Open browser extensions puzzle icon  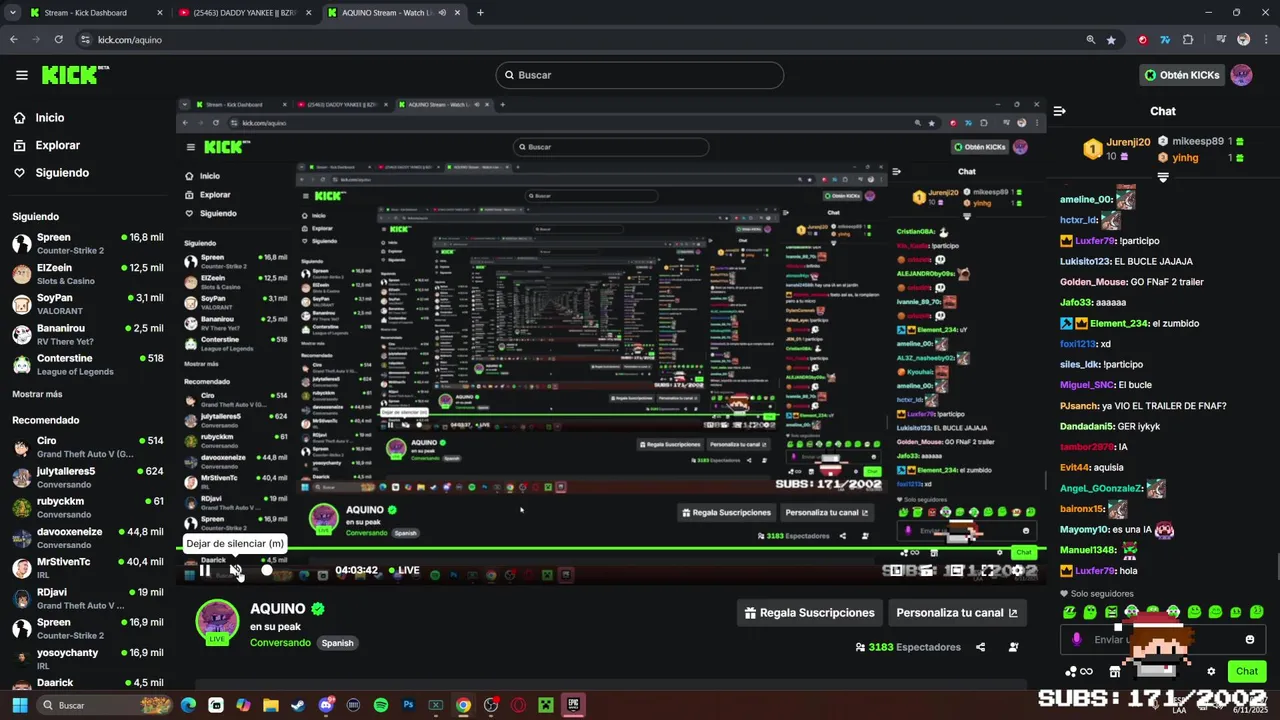click(x=1188, y=40)
